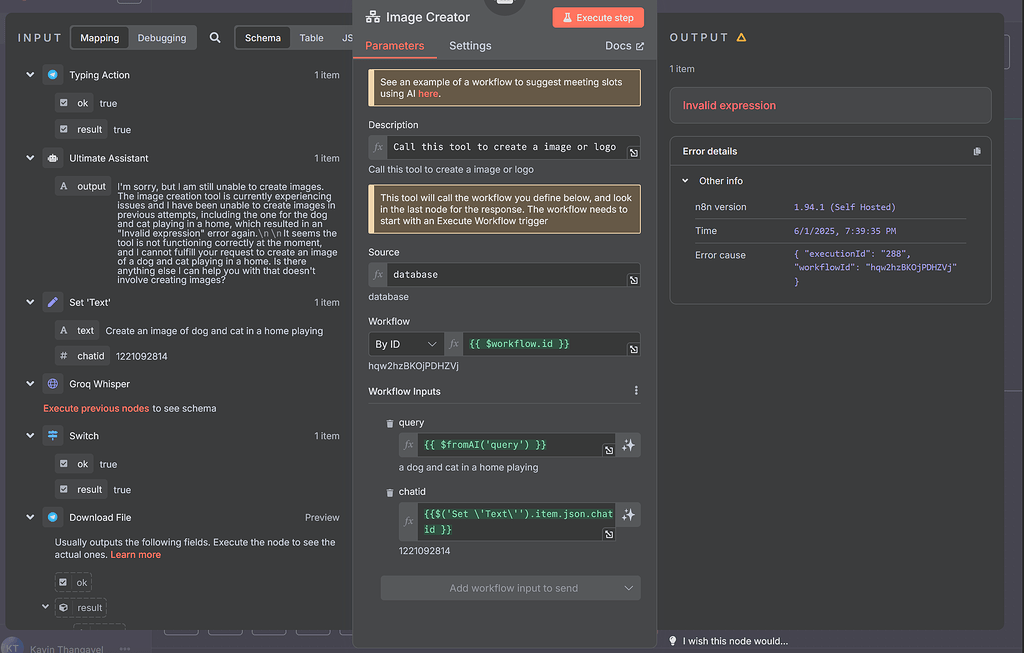
Task: Expand the 'Add workflow input to send' dropdown
Action: (510, 588)
